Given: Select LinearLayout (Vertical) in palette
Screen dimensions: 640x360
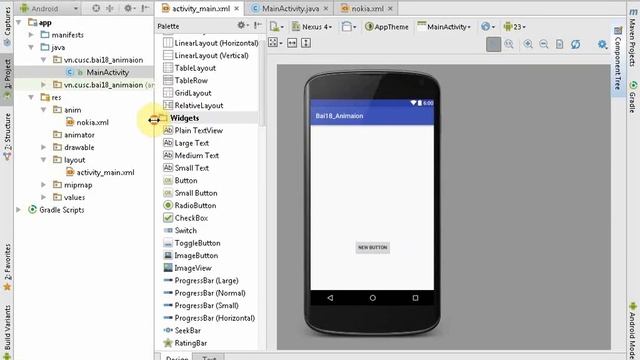Looking at the screenshot, I should point(206,56).
